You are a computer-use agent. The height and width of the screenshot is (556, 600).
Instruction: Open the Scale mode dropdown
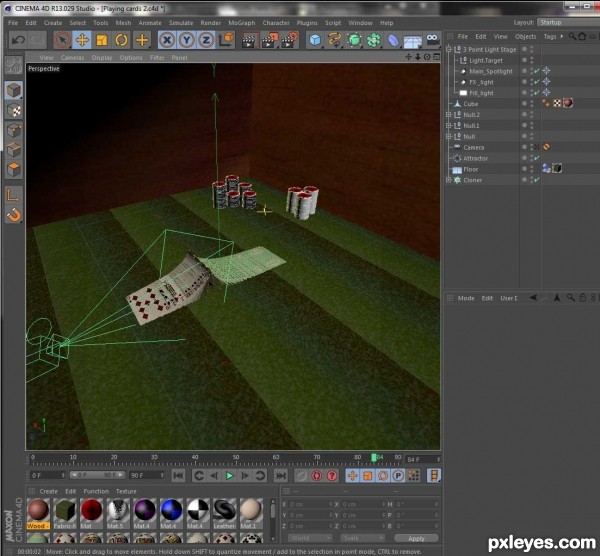tap(362, 538)
